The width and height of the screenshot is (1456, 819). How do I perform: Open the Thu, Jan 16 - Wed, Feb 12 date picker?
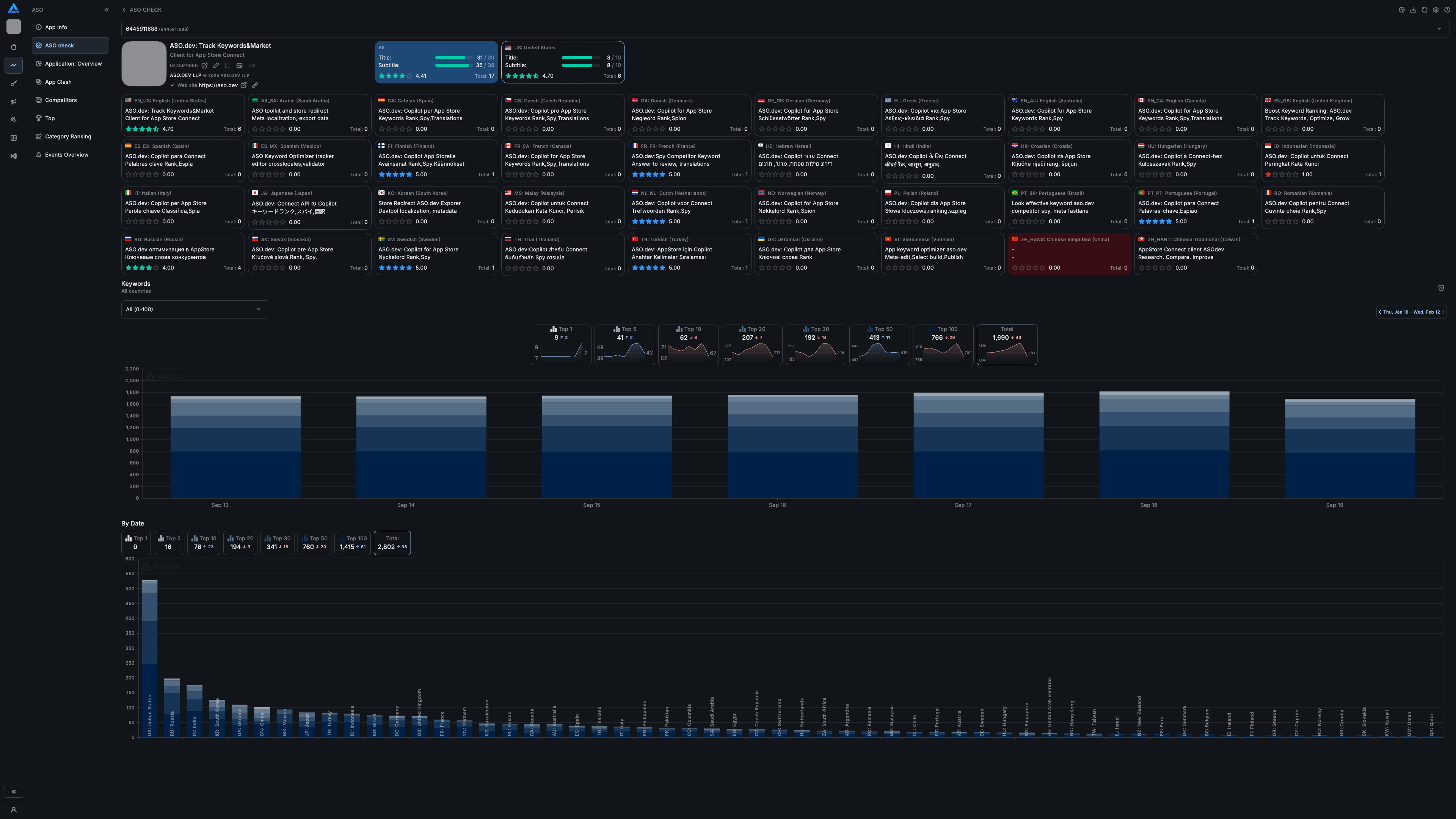point(1411,312)
